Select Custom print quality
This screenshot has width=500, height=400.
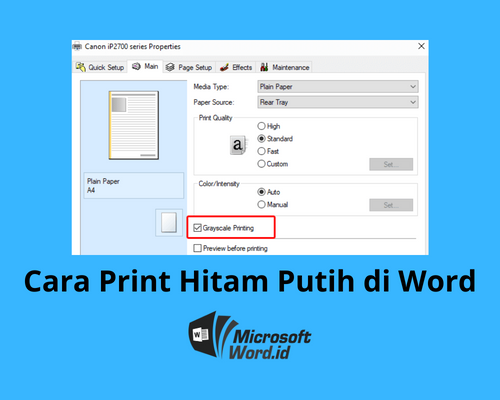273,164
